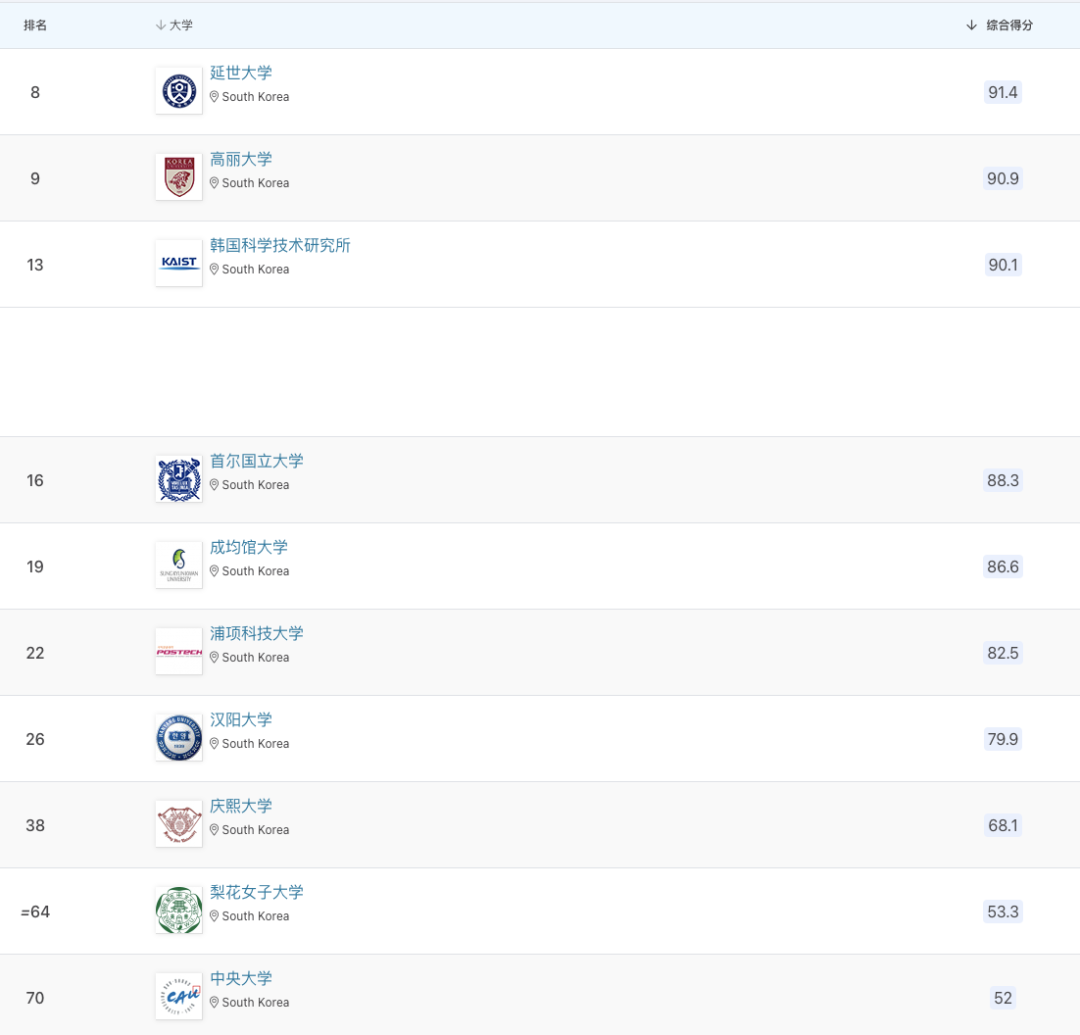1080x1035 pixels.
Task: Open the 浦项科技大学 link
Action: click(257, 633)
